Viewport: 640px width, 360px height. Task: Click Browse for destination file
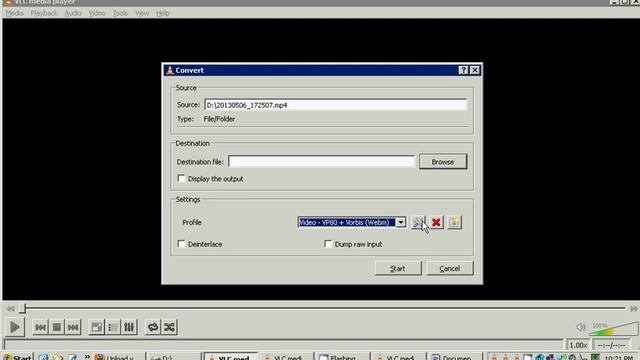click(443, 162)
